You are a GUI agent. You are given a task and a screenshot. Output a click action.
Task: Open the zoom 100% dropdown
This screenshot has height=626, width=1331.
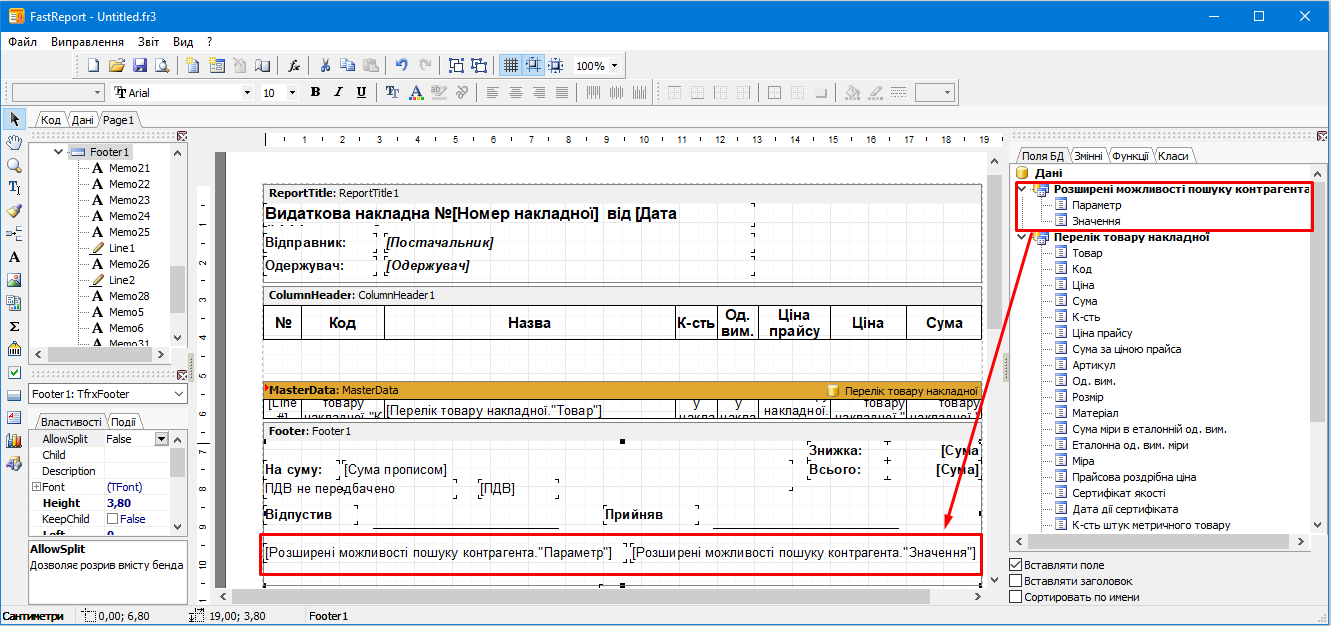pyautogui.click(x=614, y=66)
